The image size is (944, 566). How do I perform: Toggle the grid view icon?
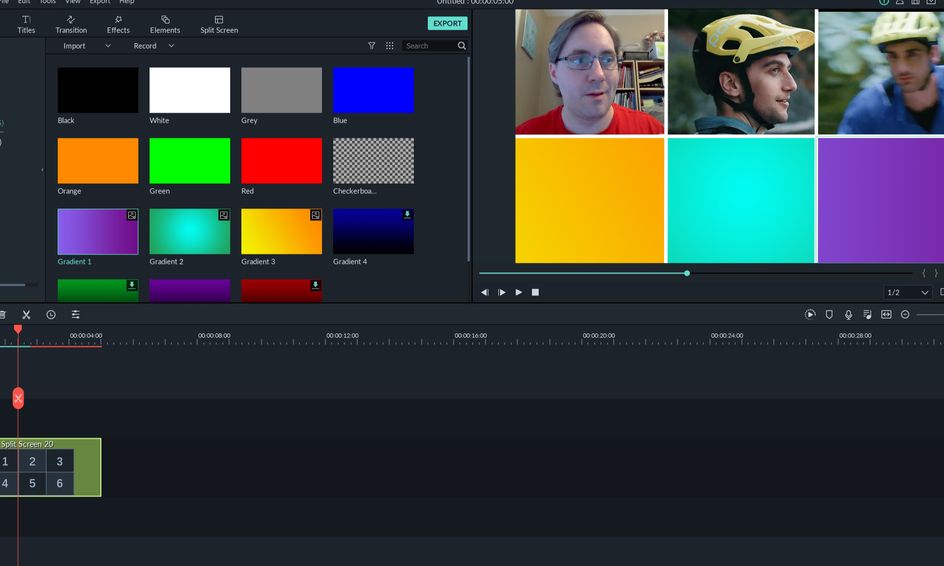[390, 46]
